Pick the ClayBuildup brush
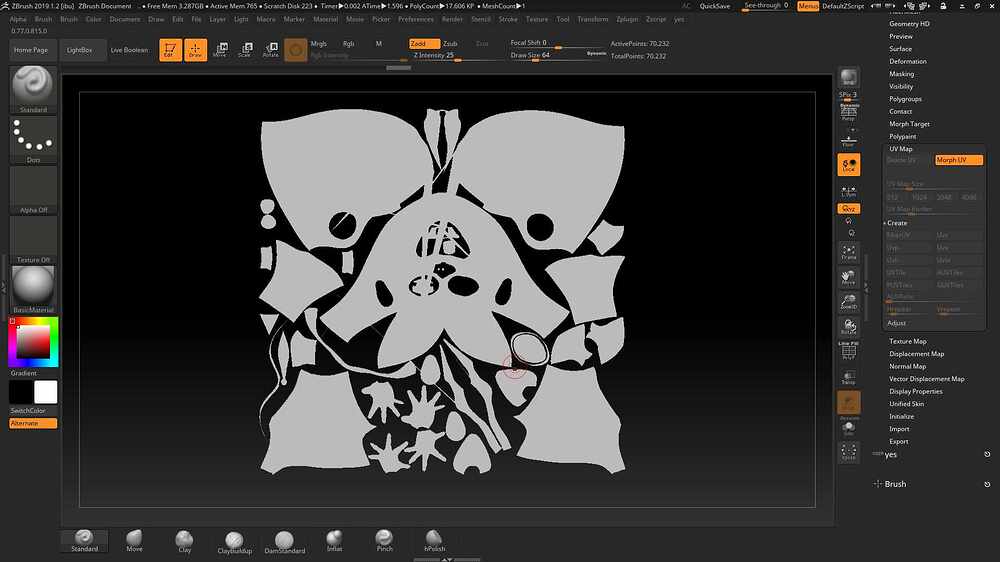 coord(234,542)
